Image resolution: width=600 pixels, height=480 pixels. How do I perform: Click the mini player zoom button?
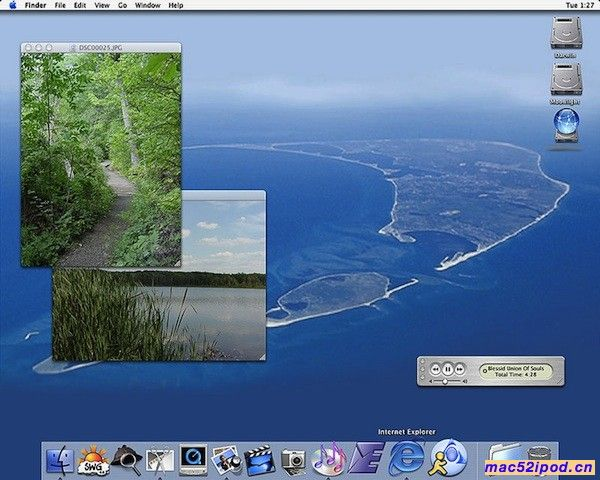tap(422, 377)
